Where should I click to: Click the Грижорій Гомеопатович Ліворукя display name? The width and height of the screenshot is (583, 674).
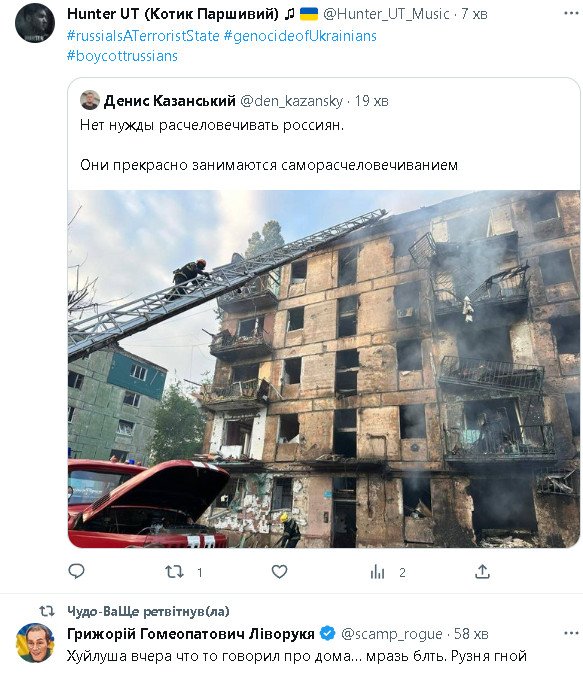click(191, 634)
